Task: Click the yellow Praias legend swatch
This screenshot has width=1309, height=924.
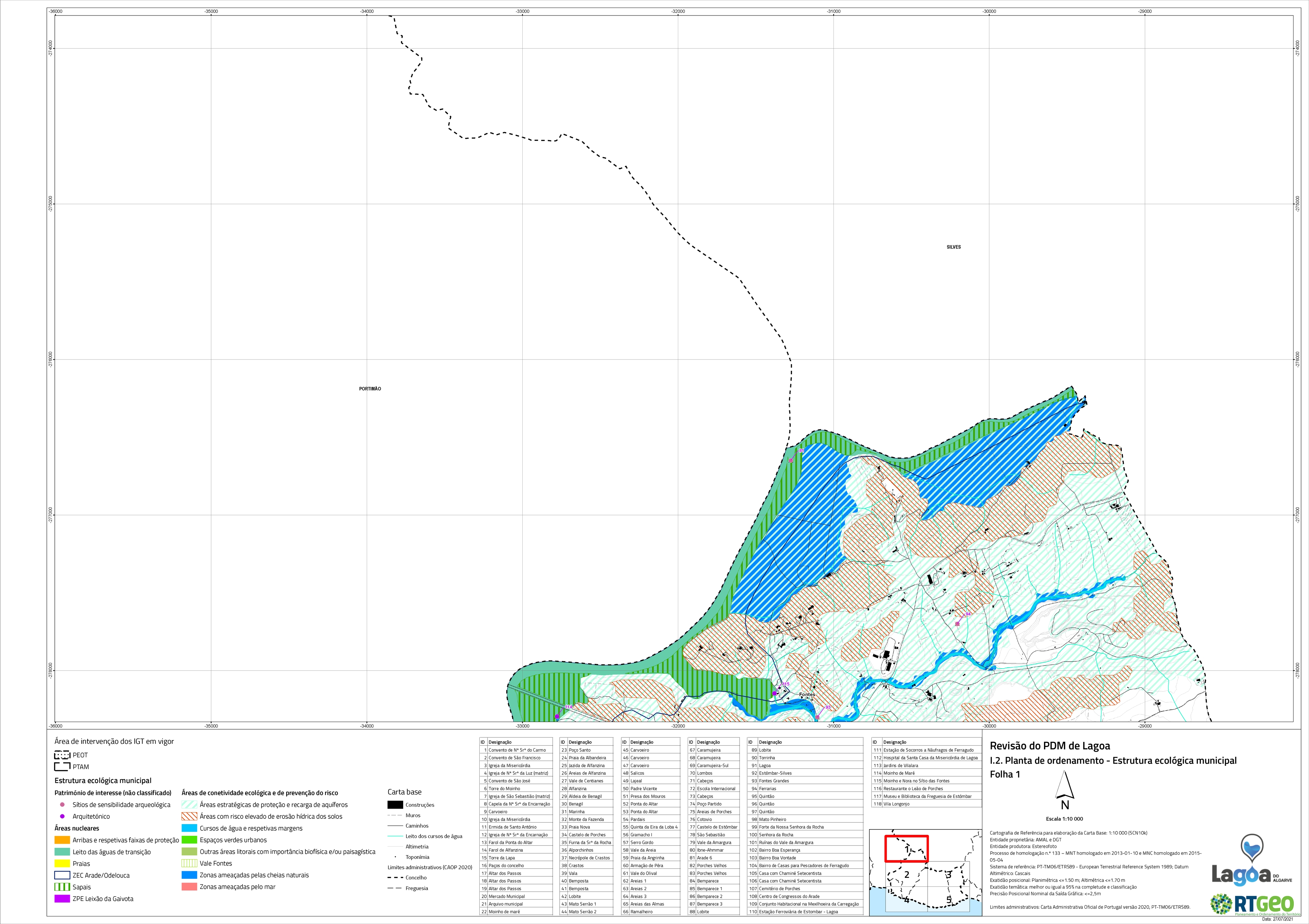Action: pos(62,864)
